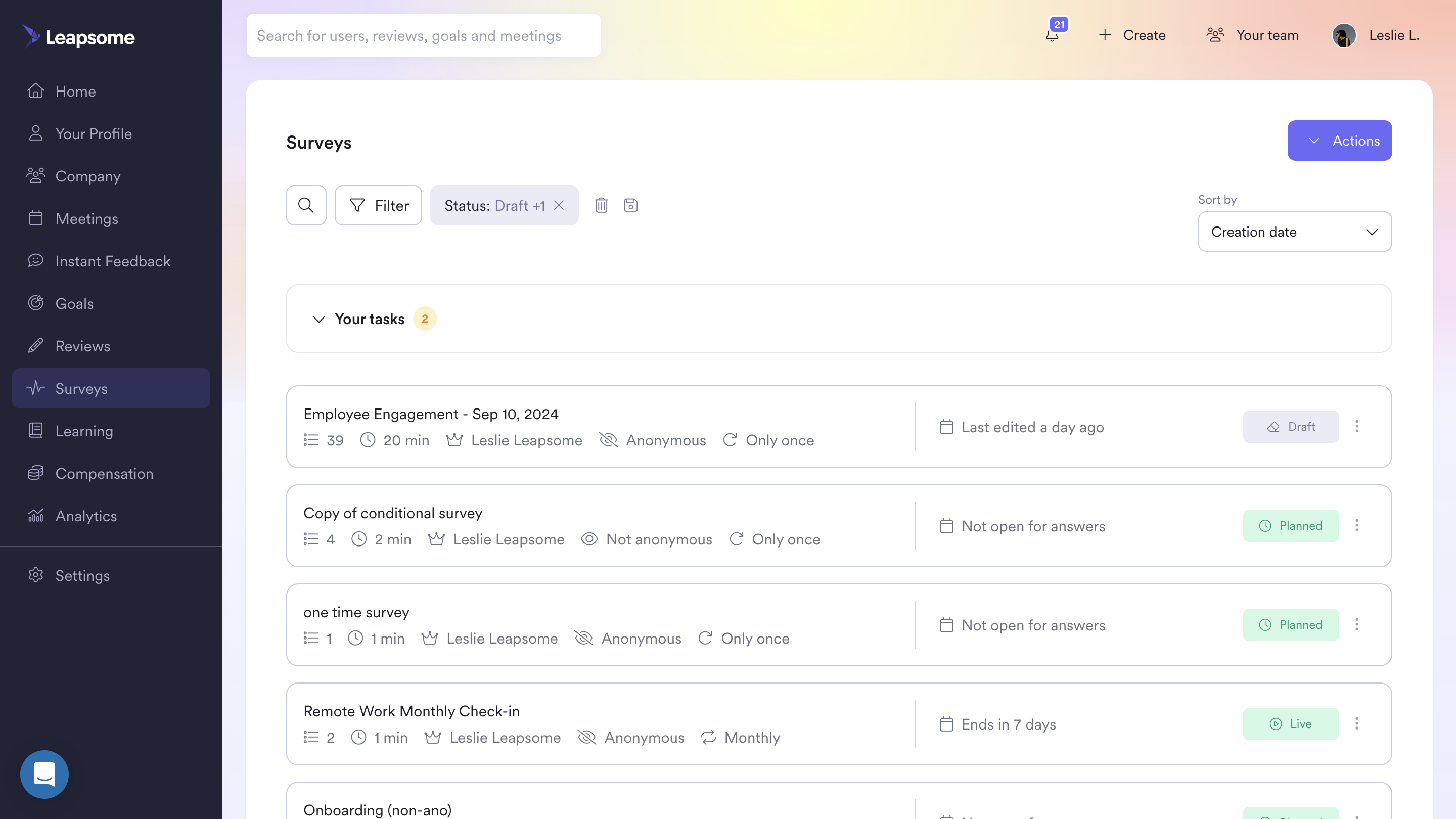Go to Home in sidebar
Viewport: 1456px width, 819px height.
pos(111,91)
